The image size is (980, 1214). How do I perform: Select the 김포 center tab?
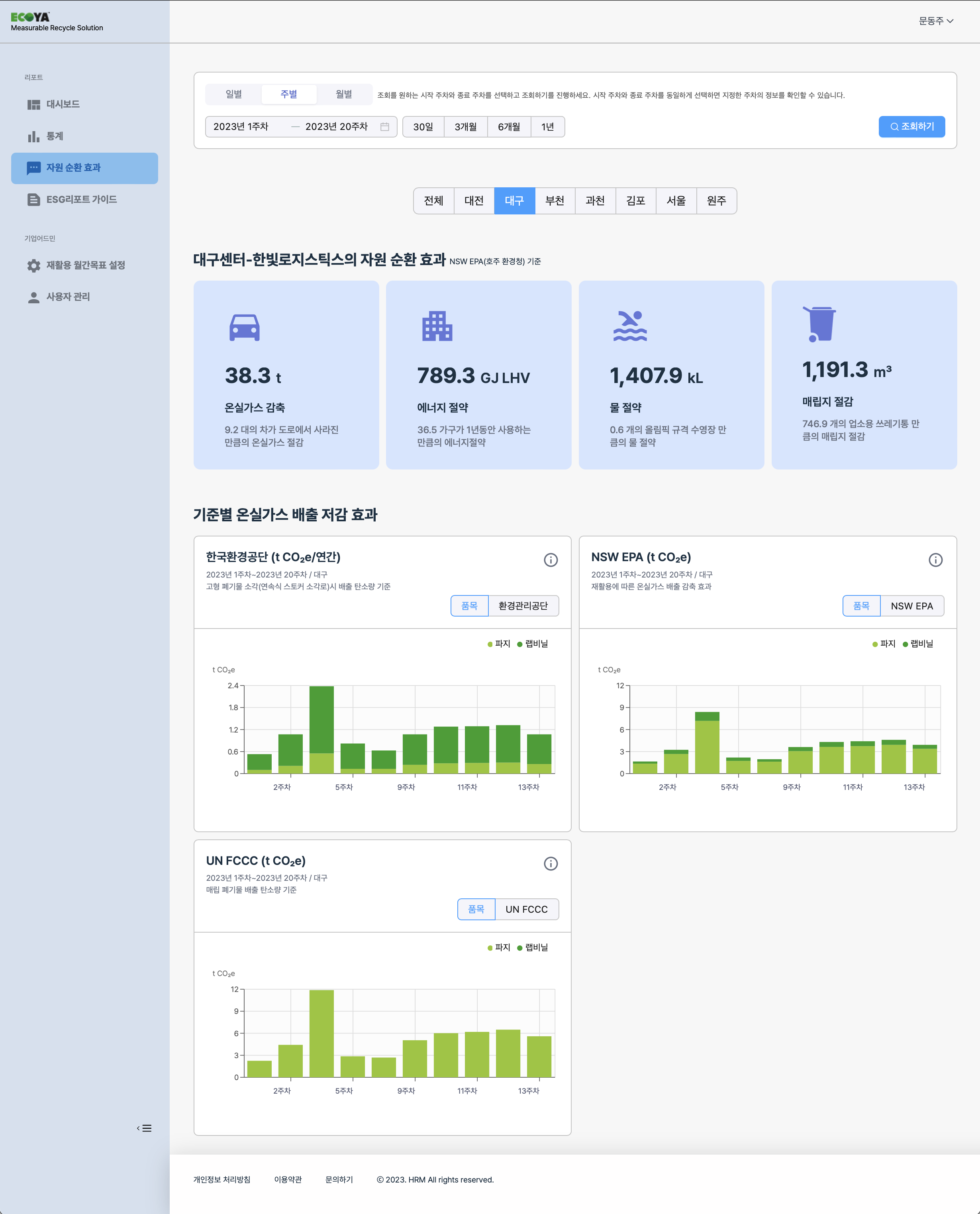pyautogui.click(x=636, y=200)
